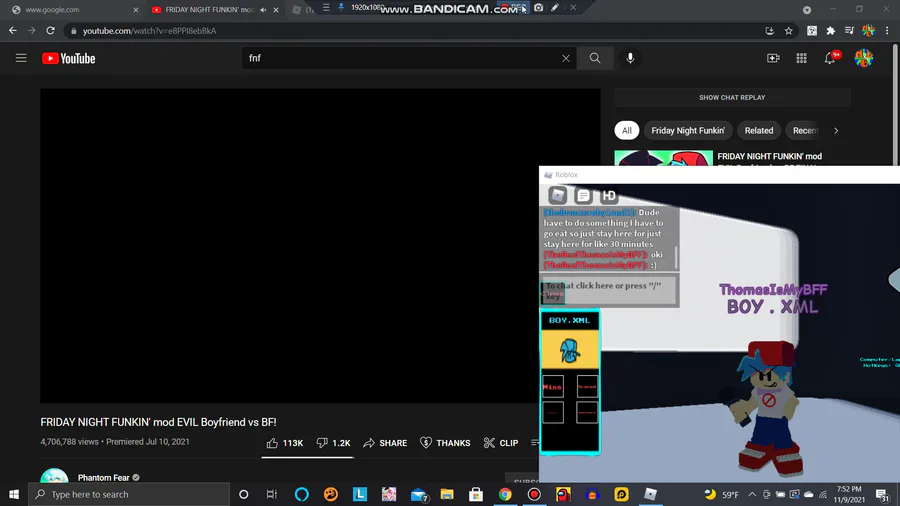This screenshot has height=506, width=900.
Task: Click the CLIP button
Action: click(501, 443)
